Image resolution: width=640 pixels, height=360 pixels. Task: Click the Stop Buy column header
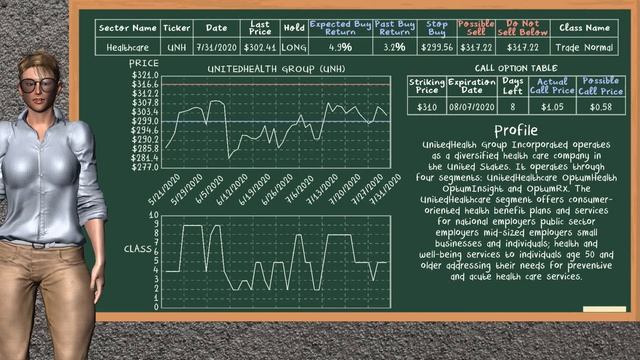click(x=437, y=28)
